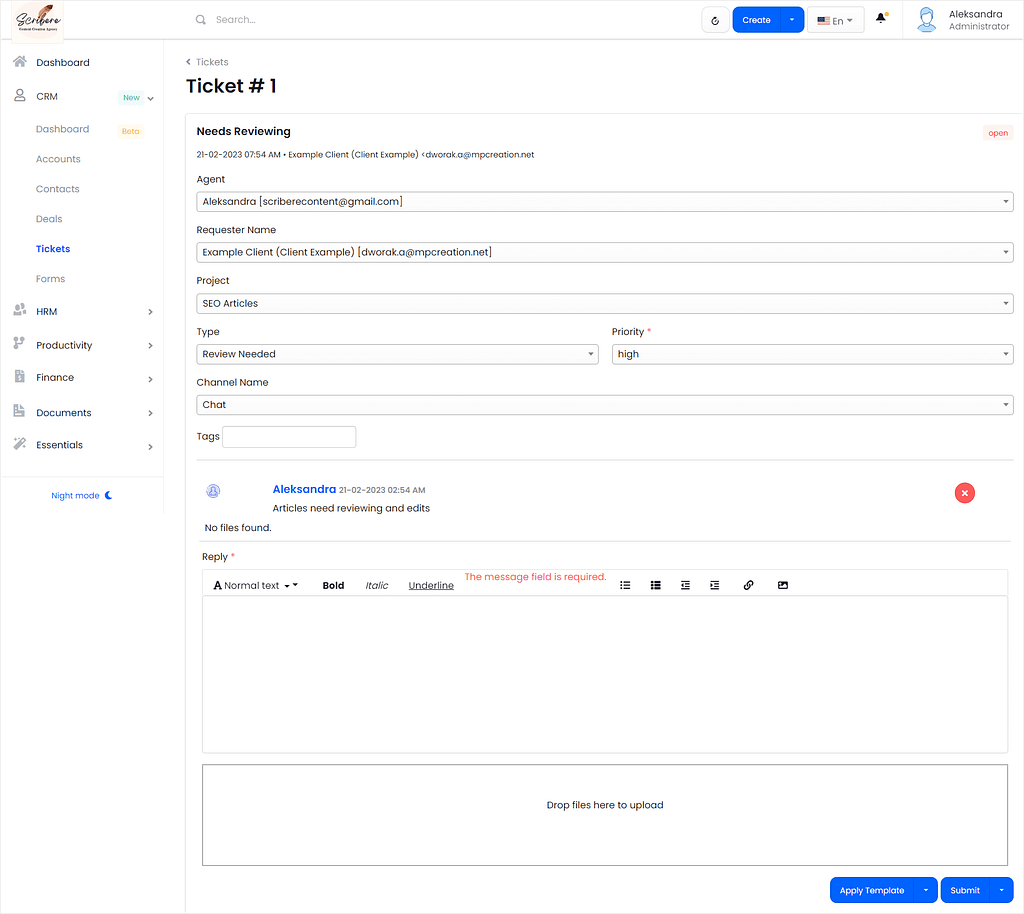Toggle Bold formatting in reply editor
The width and height of the screenshot is (1024, 914).
coord(333,586)
